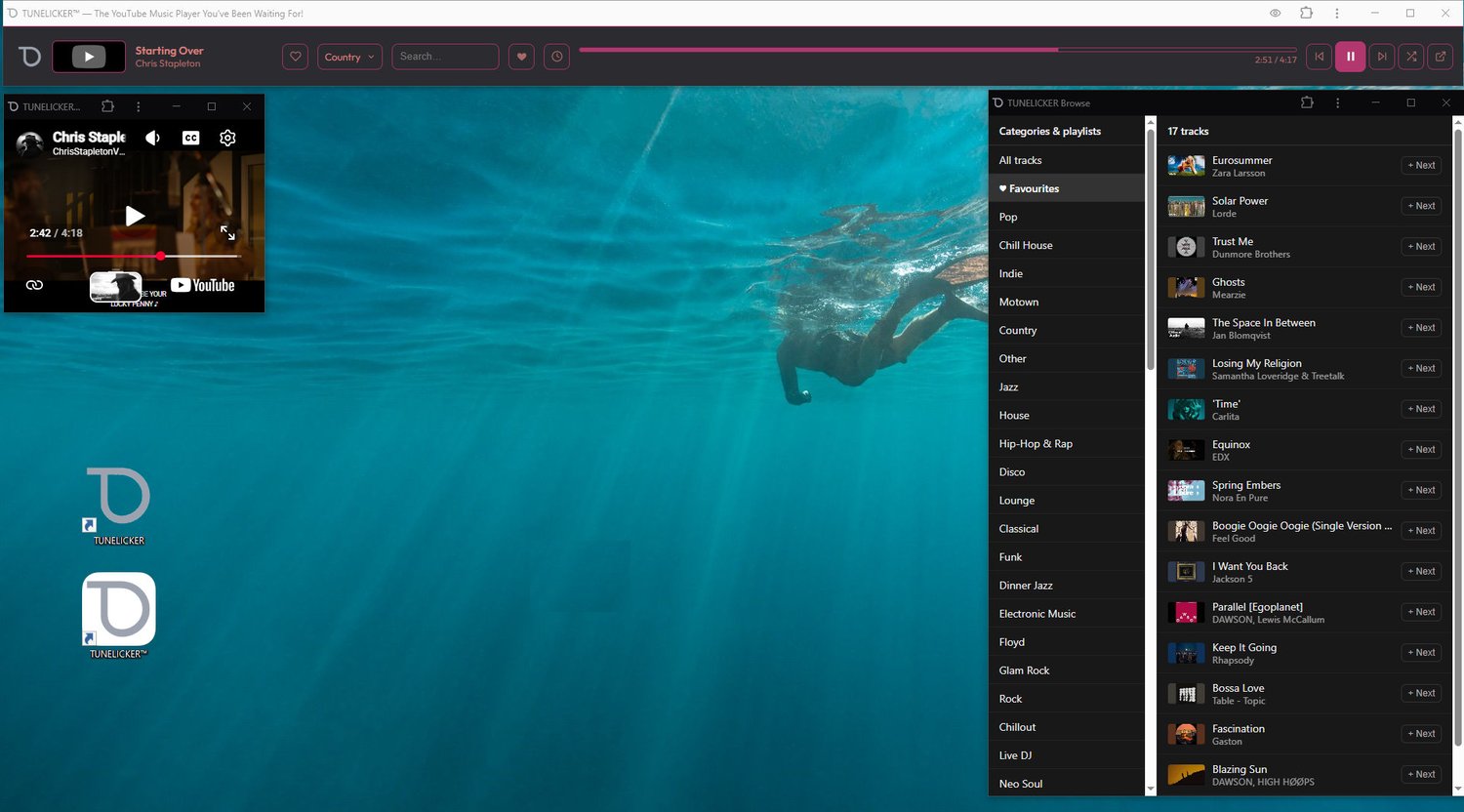
Task: Open the three-dot menu in Browse window
Action: pyautogui.click(x=1337, y=102)
